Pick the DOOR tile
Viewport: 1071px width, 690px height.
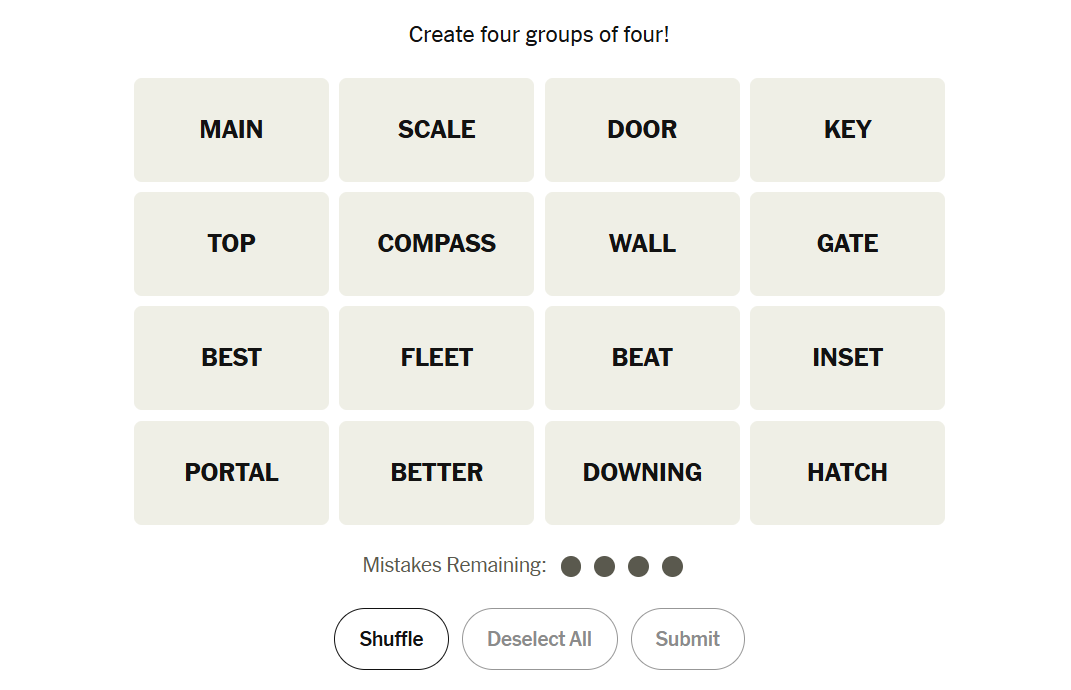(x=642, y=130)
